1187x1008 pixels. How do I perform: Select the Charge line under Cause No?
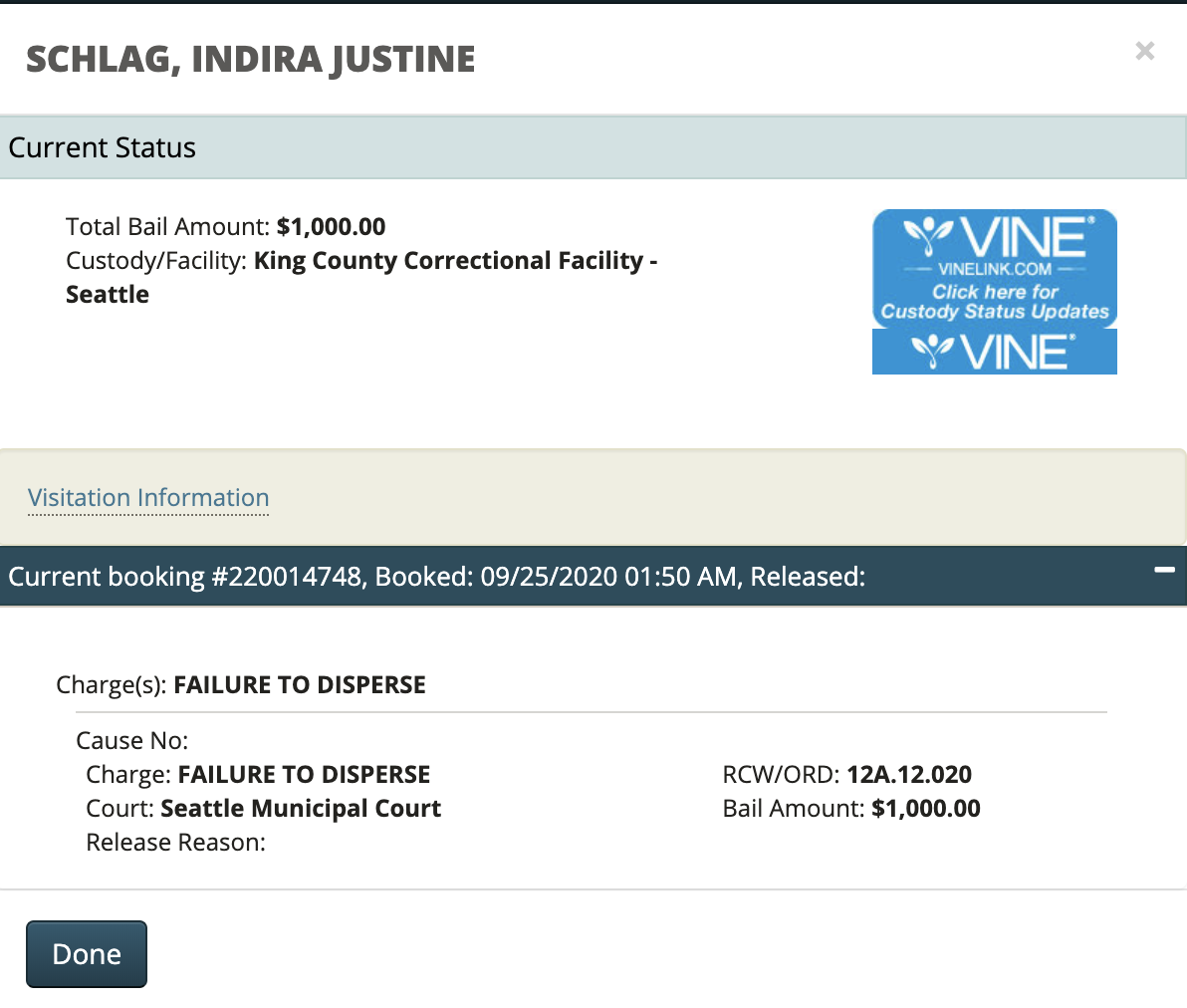(x=258, y=775)
